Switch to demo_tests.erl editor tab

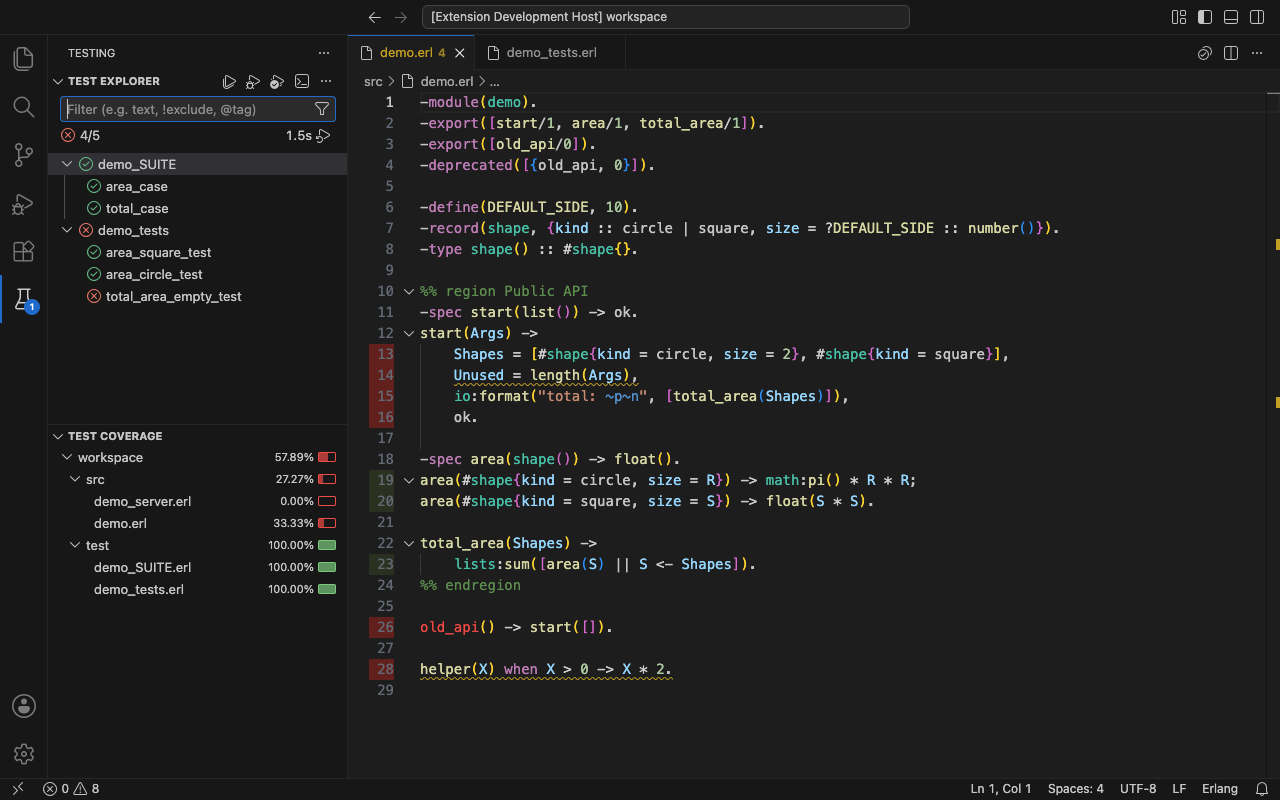point(551,53)
